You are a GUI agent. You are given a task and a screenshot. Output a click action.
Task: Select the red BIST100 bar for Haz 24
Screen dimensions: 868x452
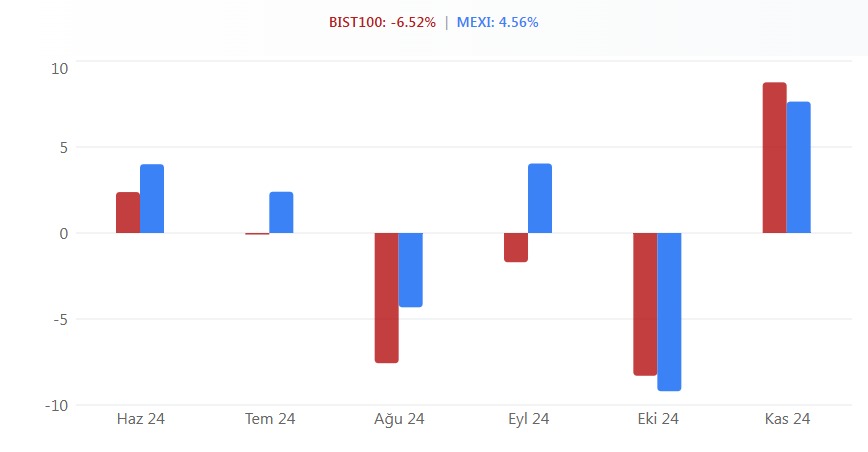128,212
